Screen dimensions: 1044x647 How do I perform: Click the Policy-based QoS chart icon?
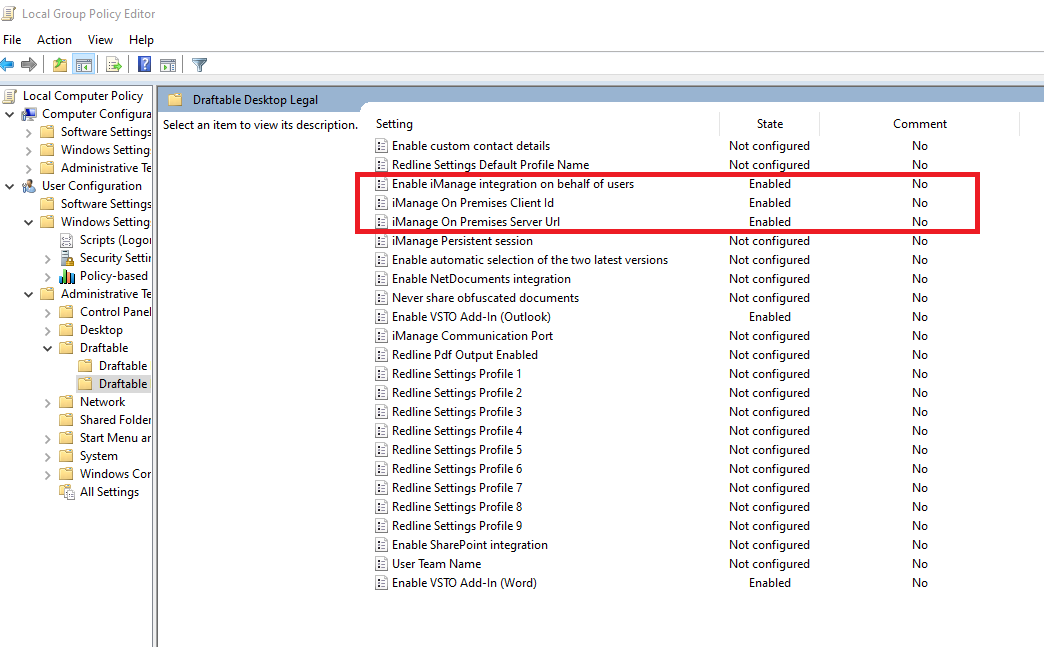pyautogui.click(x=67, y=276)
